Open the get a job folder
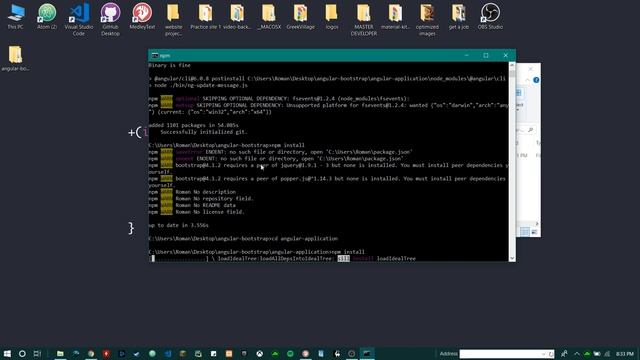The image size is (640, 360). pyautogui.click(x=459, y=16)
